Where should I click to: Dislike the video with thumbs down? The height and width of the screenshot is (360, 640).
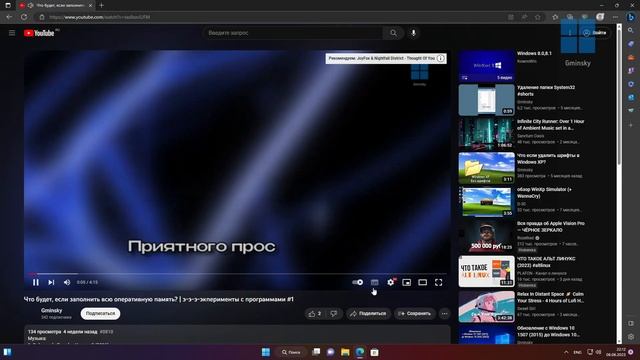click(333, 313)
